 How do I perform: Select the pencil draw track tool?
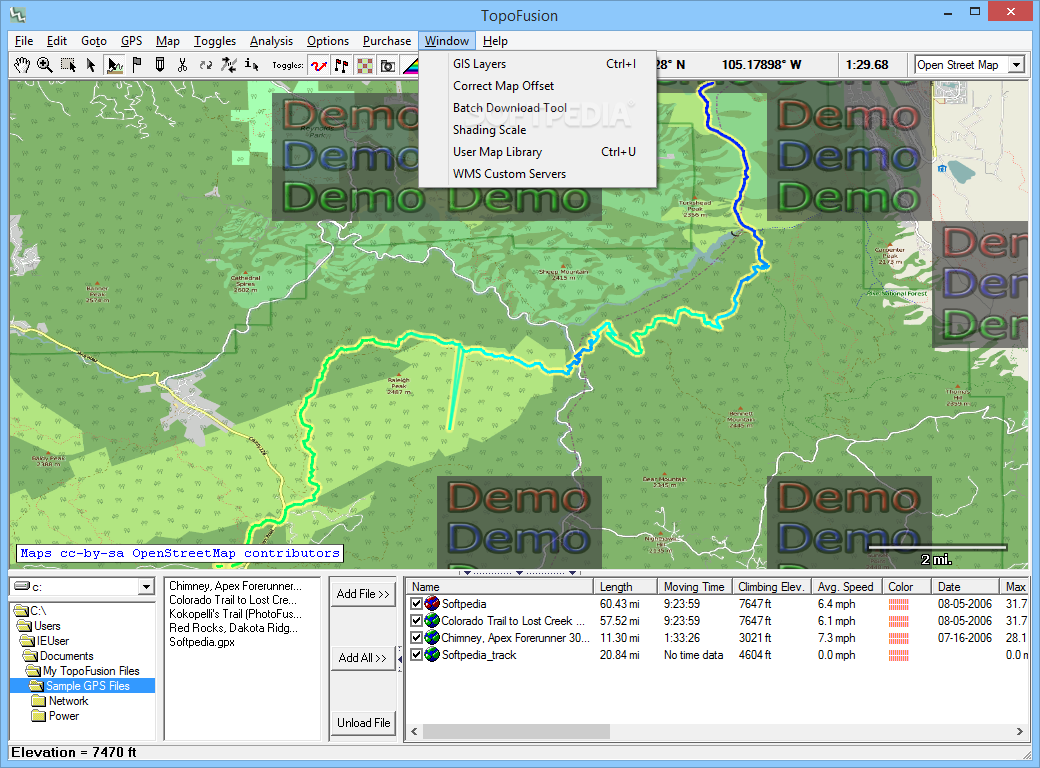160,65
